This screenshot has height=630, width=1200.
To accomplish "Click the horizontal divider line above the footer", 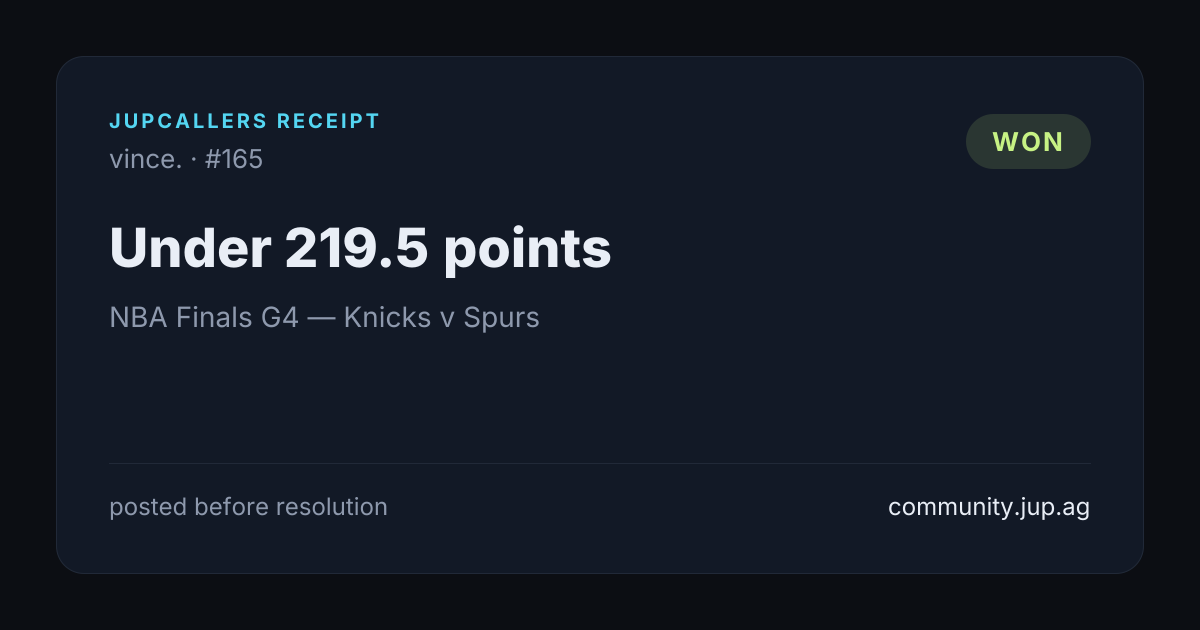I will pos(600,463).
